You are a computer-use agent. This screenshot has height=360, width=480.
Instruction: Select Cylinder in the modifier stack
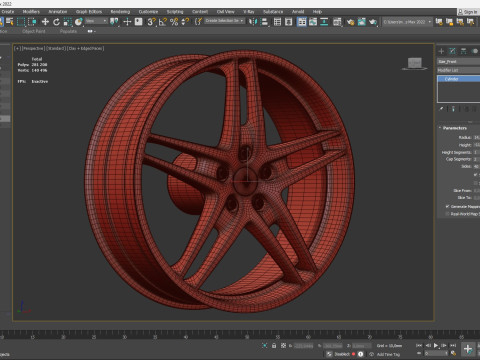(x=459, y=79)
